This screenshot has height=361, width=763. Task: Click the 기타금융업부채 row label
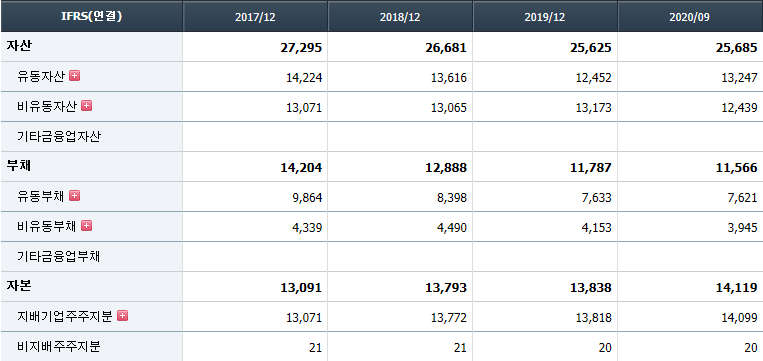[58, 257]
